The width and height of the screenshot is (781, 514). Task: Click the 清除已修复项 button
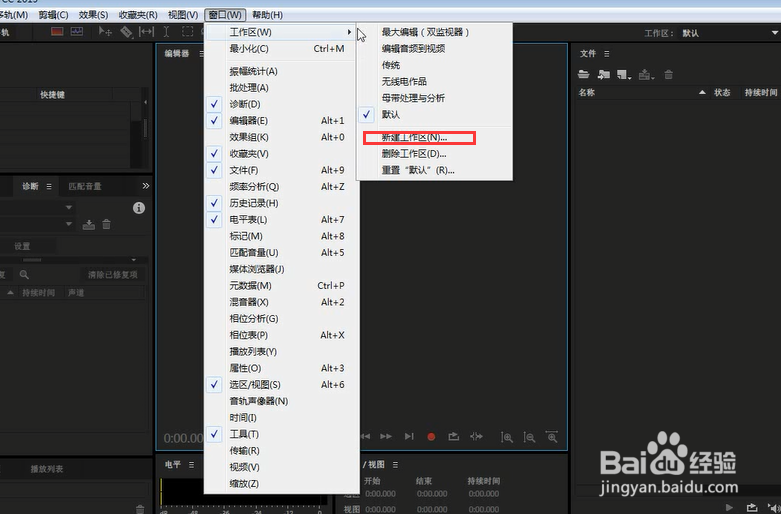pyautogui.click(x=113, y=274)
